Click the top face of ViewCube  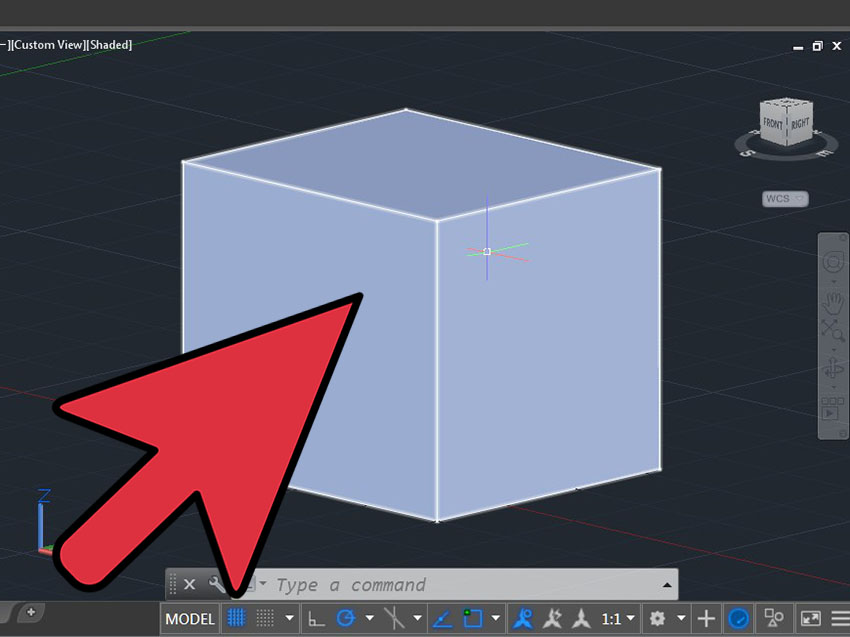tap(786, 101)
